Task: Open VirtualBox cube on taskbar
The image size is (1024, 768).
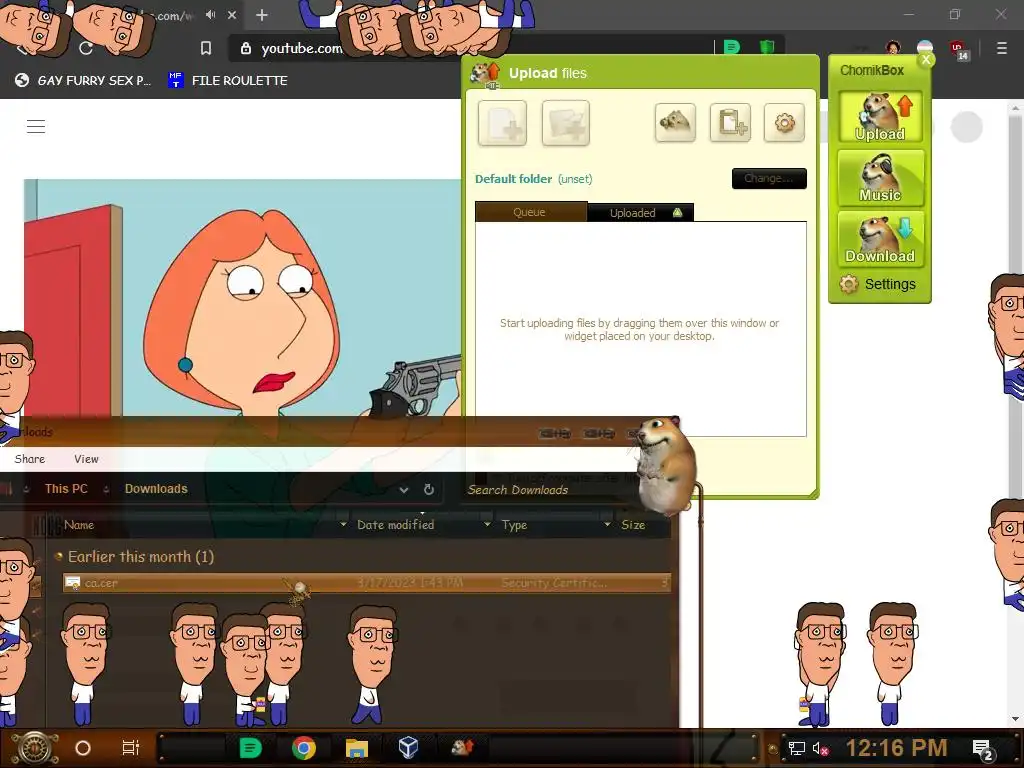Action: 408,748
